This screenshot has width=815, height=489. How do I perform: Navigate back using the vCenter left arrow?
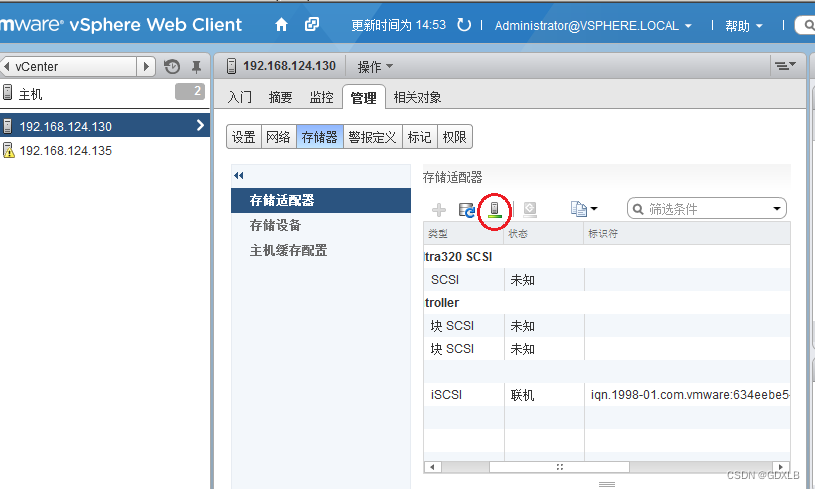pos(7,67)
